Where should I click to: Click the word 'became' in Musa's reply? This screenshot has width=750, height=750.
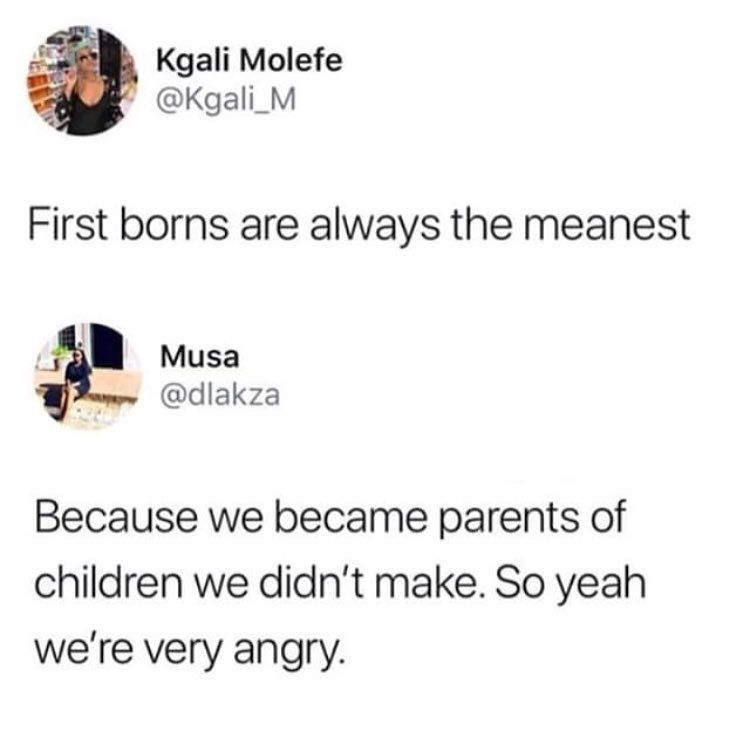[x=351, y=518]
